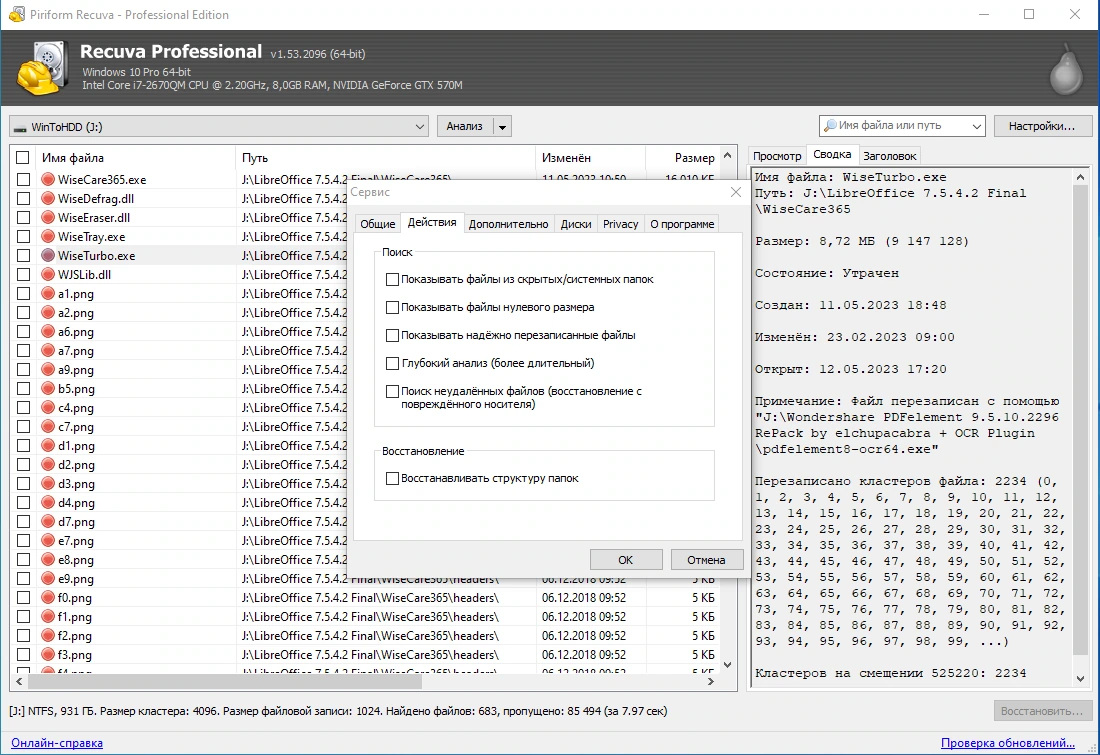Open the WinToHDD (J:) drive dropdown
This screenshot has height=755, width=1100.
tap(420, 127)
